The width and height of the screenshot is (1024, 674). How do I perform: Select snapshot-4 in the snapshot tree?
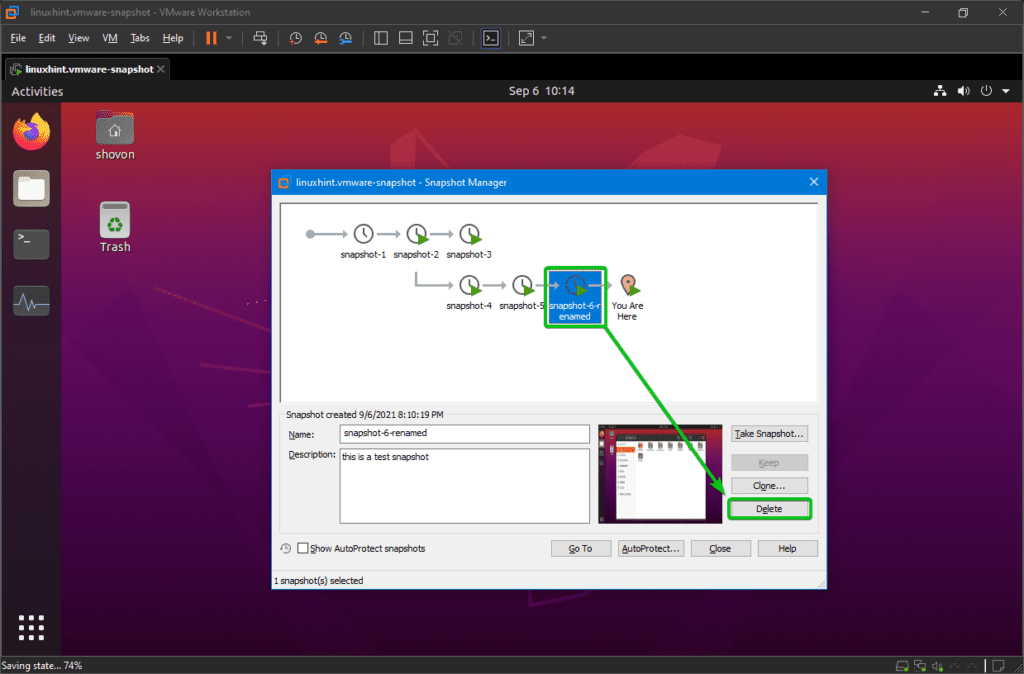(x=469, y=292)
